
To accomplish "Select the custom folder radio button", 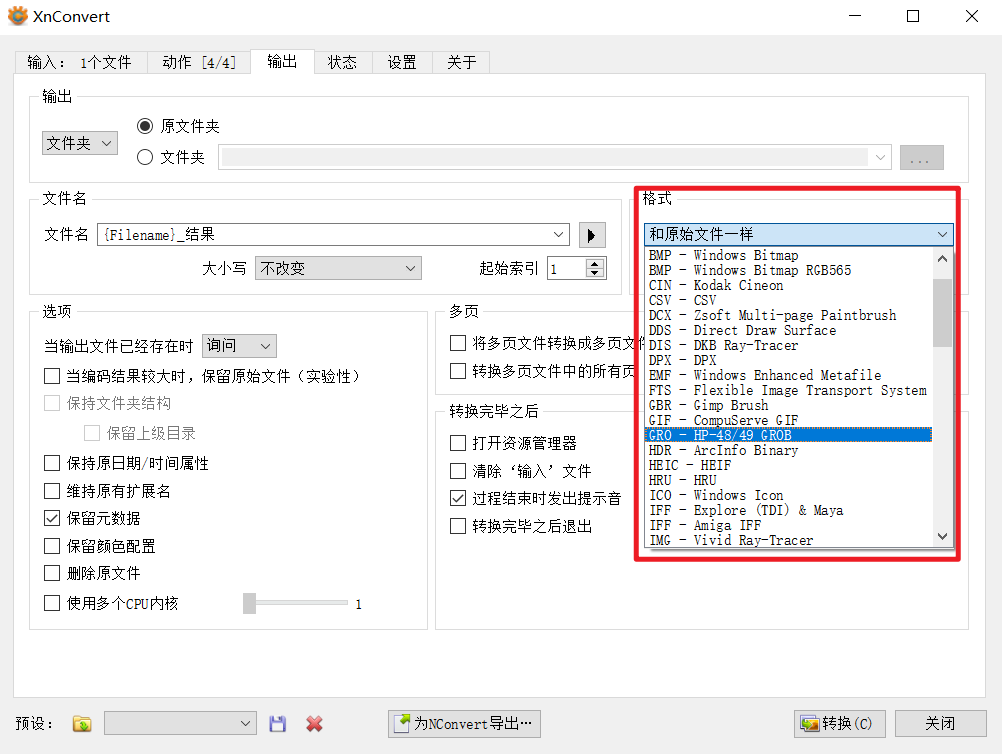I will pyautogui.click(x=145, y=157).
